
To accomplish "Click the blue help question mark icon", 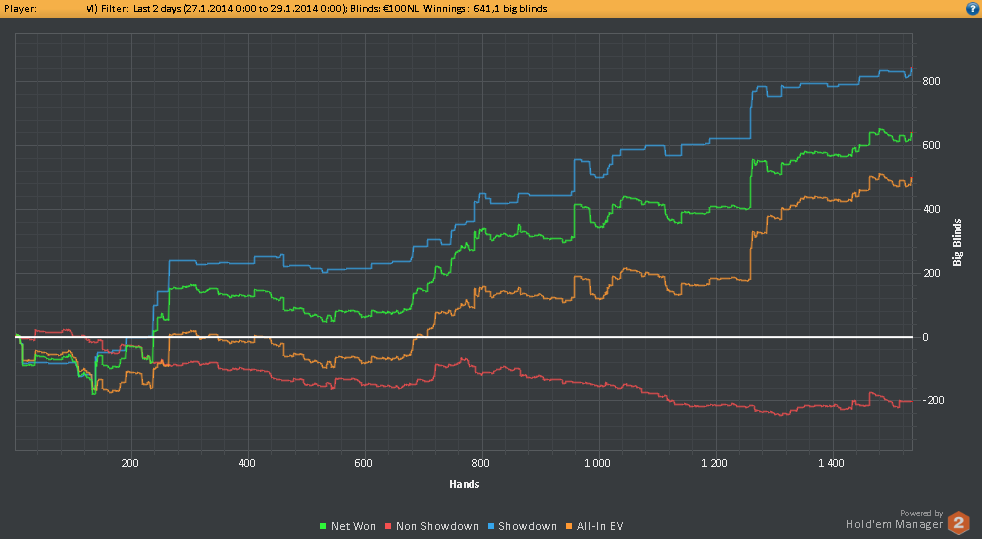I will 971,8.
